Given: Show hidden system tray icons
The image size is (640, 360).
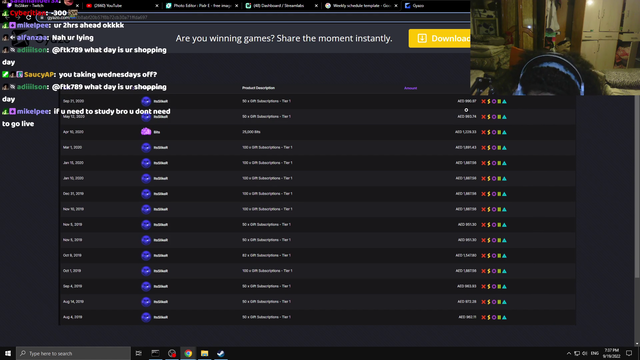Looking at the screenshot, I should (x=569, y=353).
